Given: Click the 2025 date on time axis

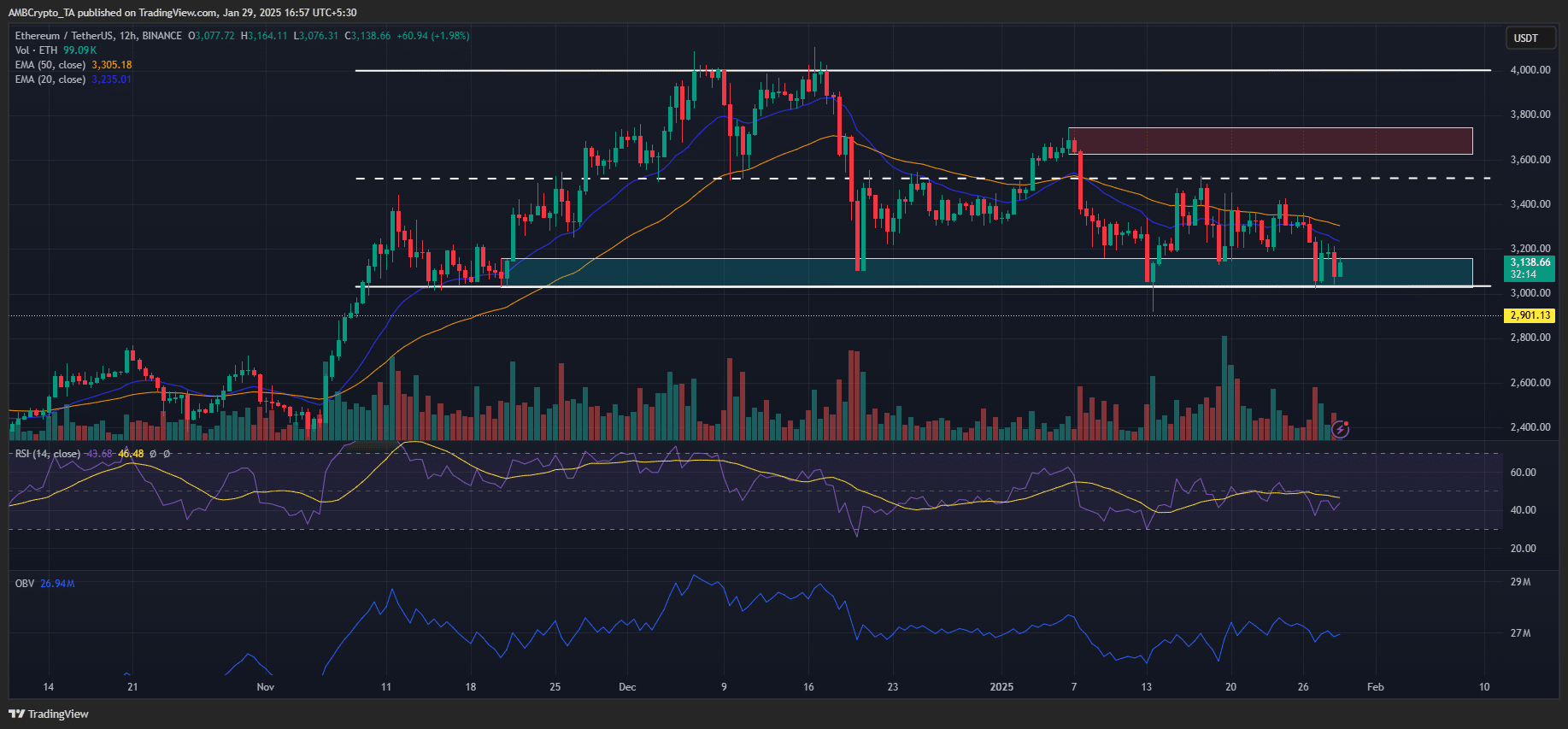Looking at the screenshot, I should (x=1001, y=687).
